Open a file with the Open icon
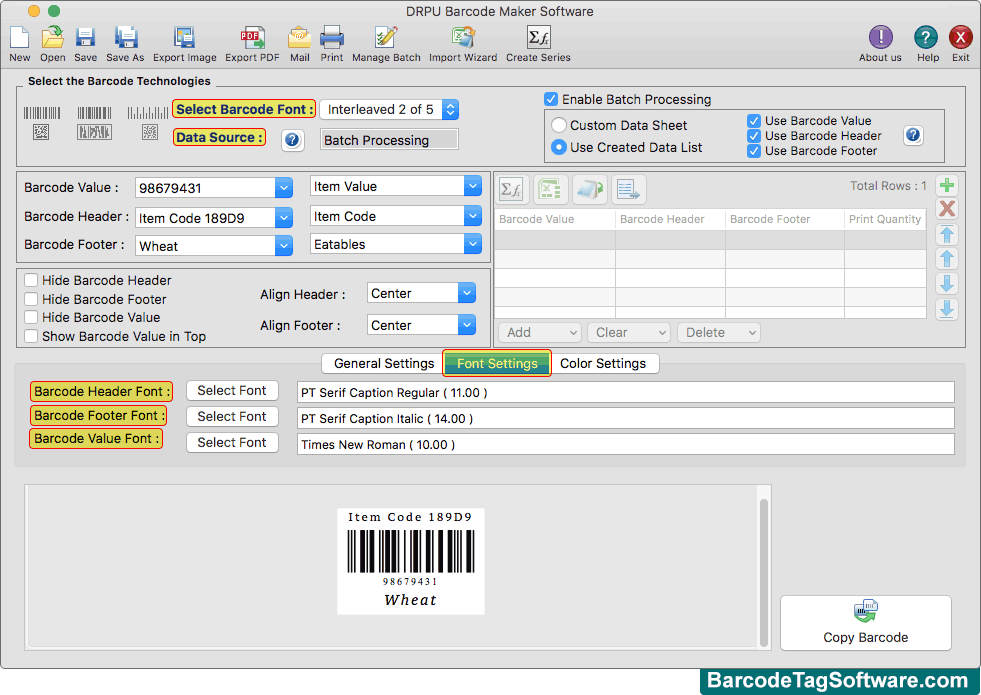This screenshot has width=981, height=695. pos(53,38)
